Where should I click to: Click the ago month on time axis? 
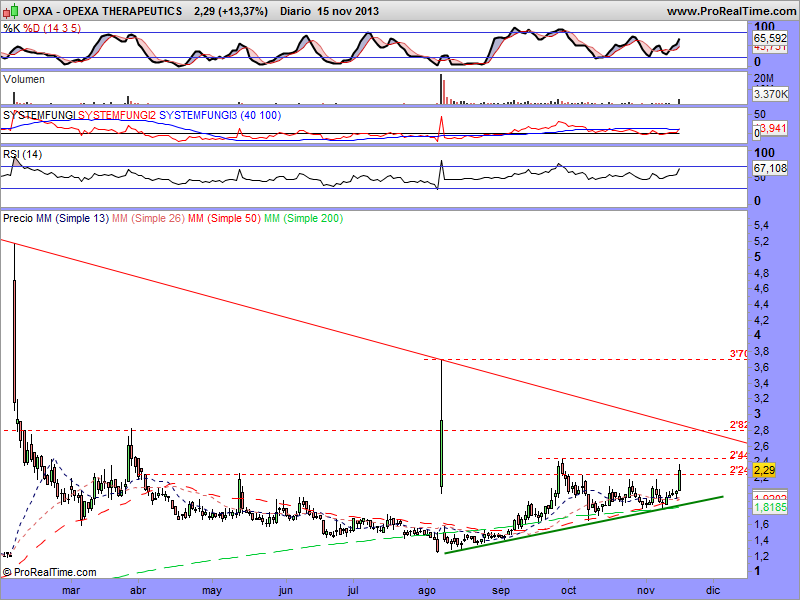tap(427, 590)
